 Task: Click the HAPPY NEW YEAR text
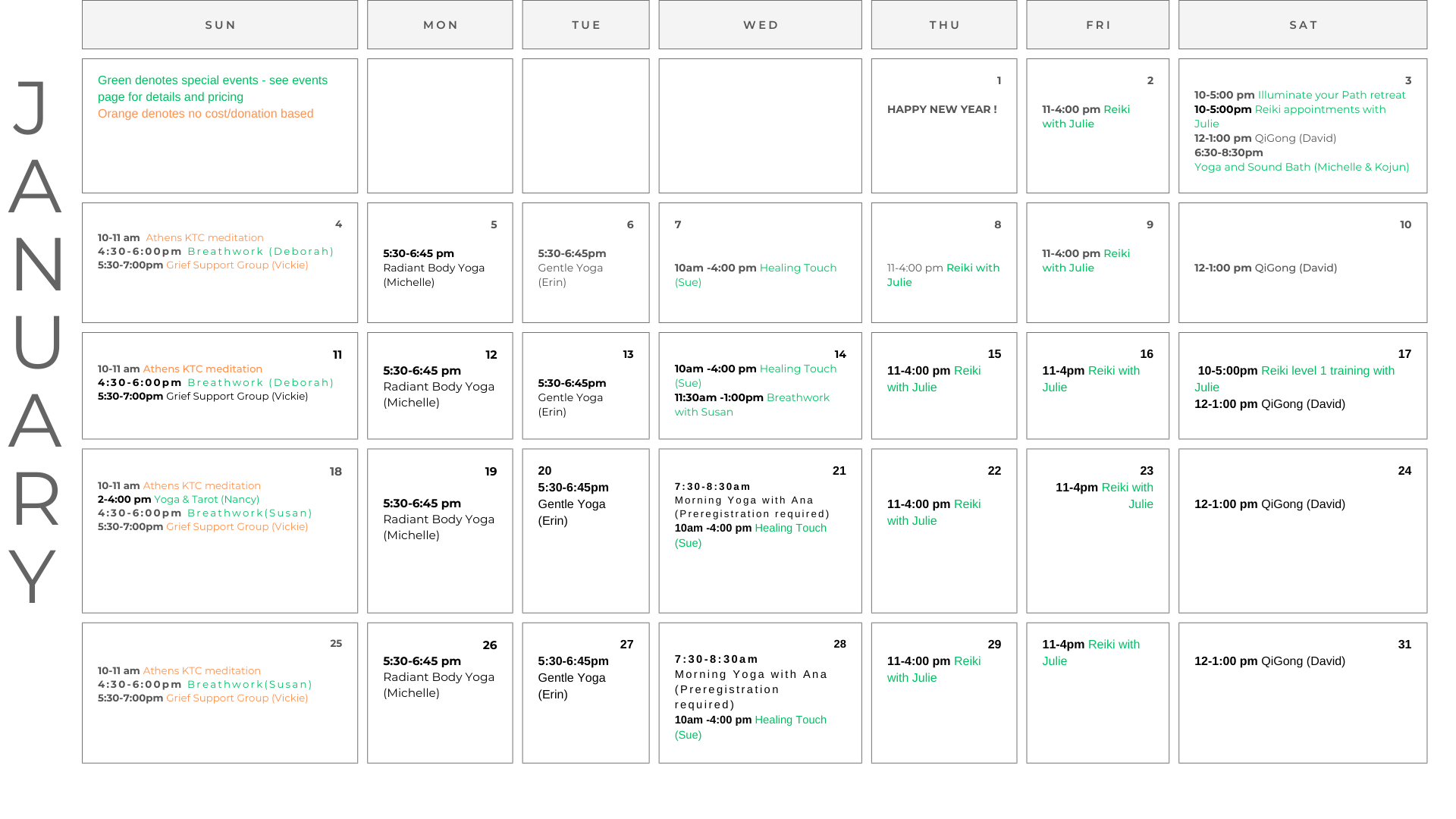pos(942,109)
